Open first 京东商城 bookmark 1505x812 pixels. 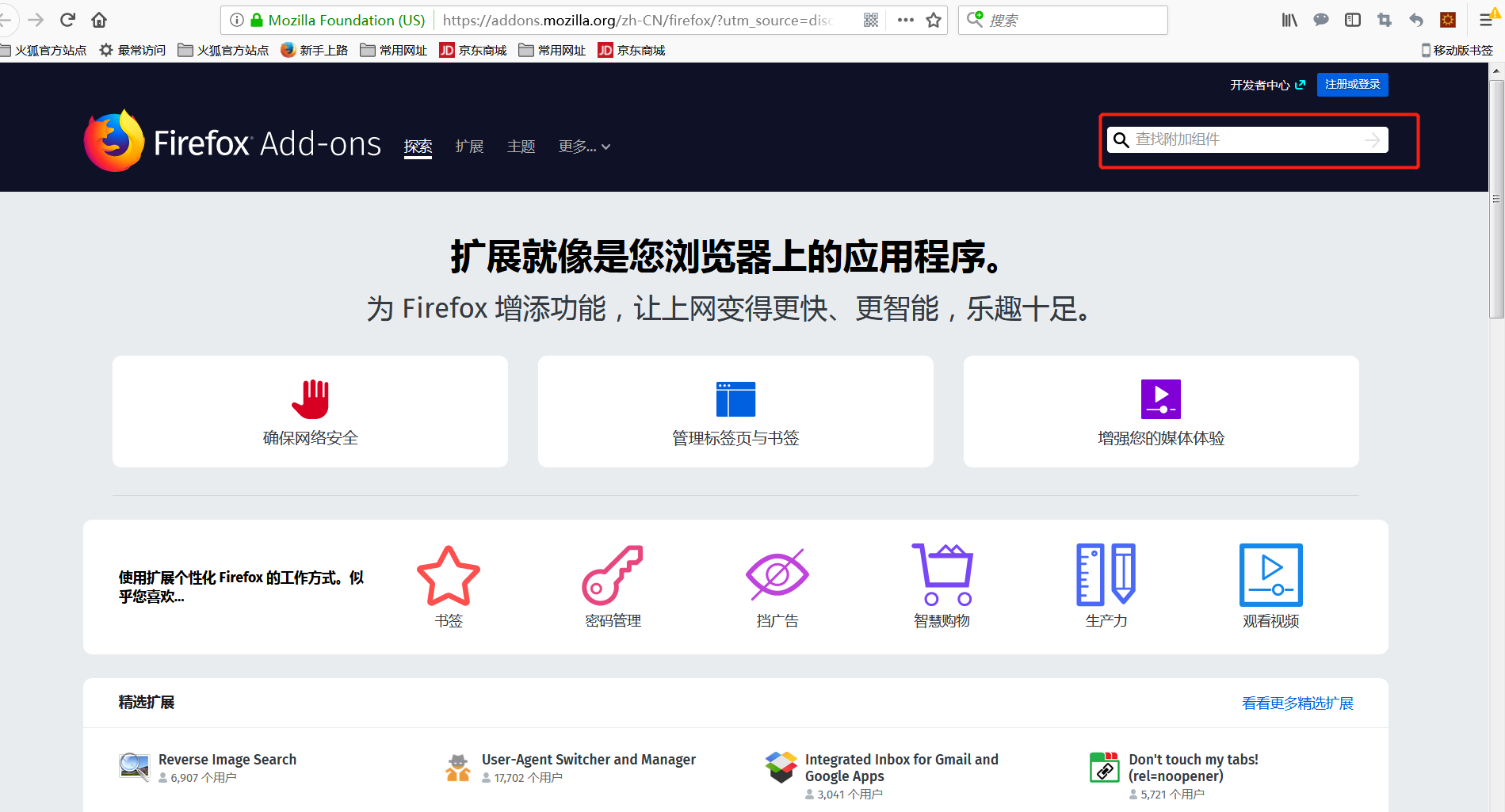[x=473, y=50]
